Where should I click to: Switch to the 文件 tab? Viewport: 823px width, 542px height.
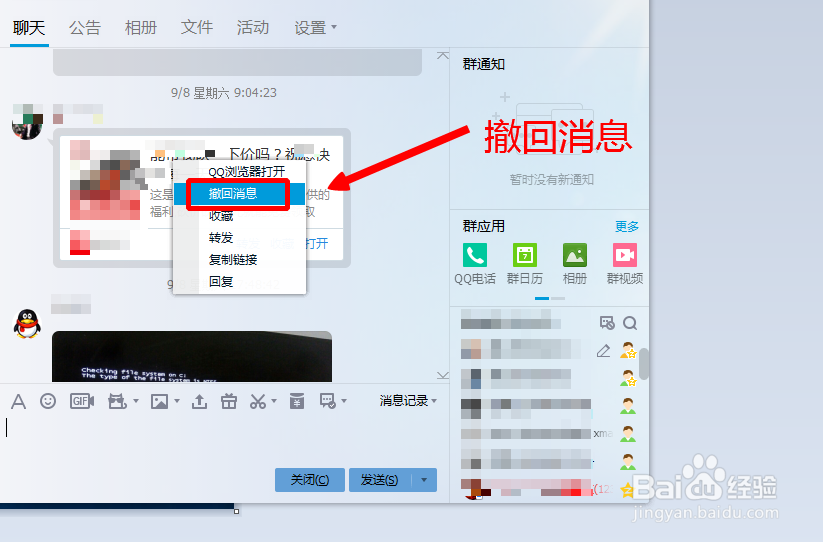click(197, 27)
